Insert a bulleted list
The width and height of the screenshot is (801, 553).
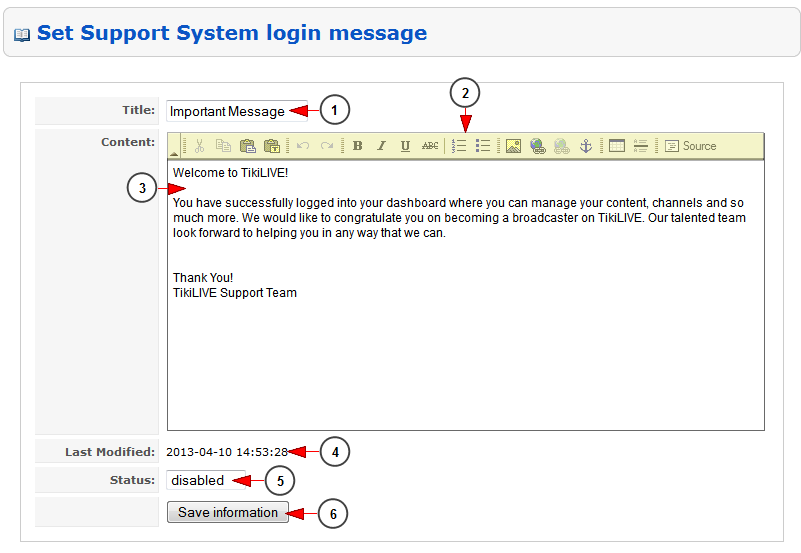point(483,146)
